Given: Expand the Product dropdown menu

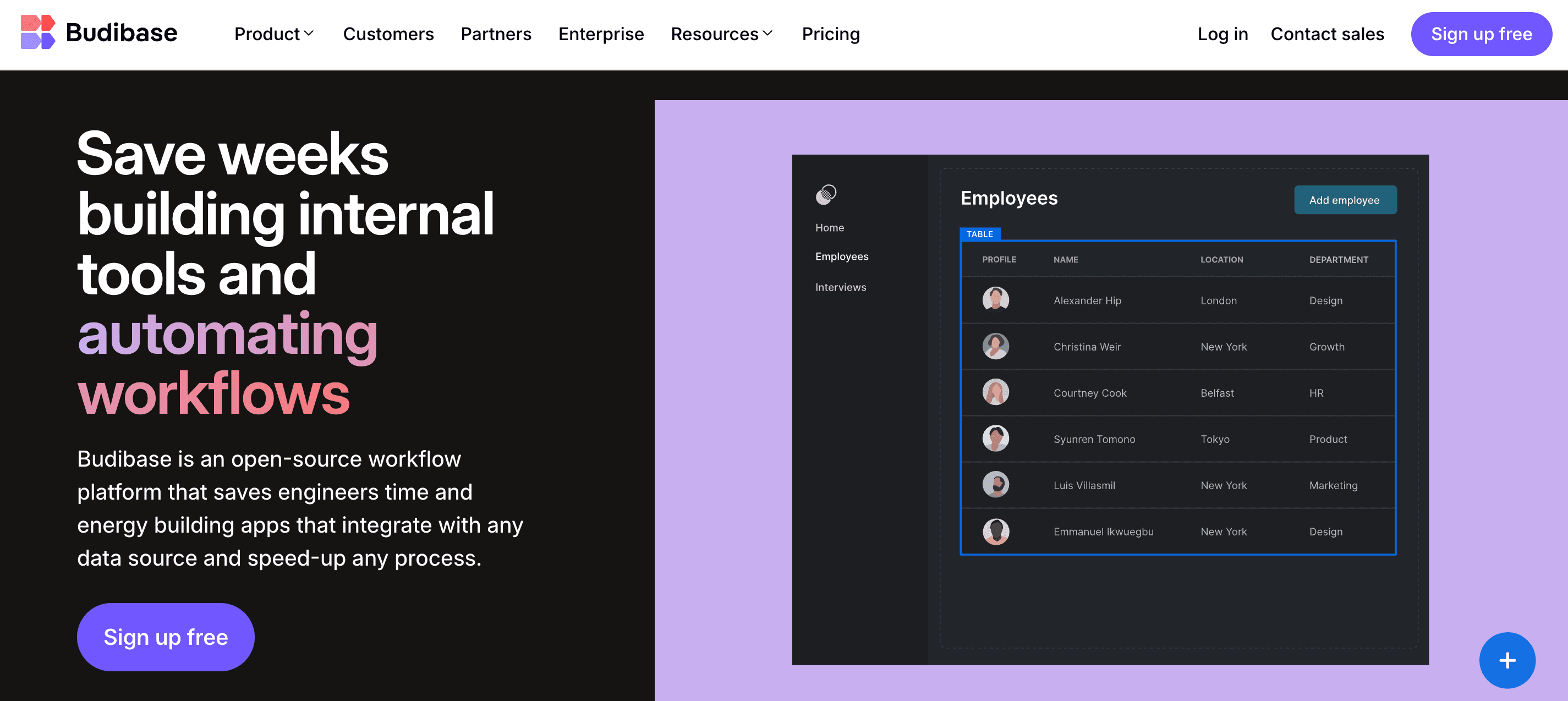Looking at the screenshot, I should pos(274,34).
